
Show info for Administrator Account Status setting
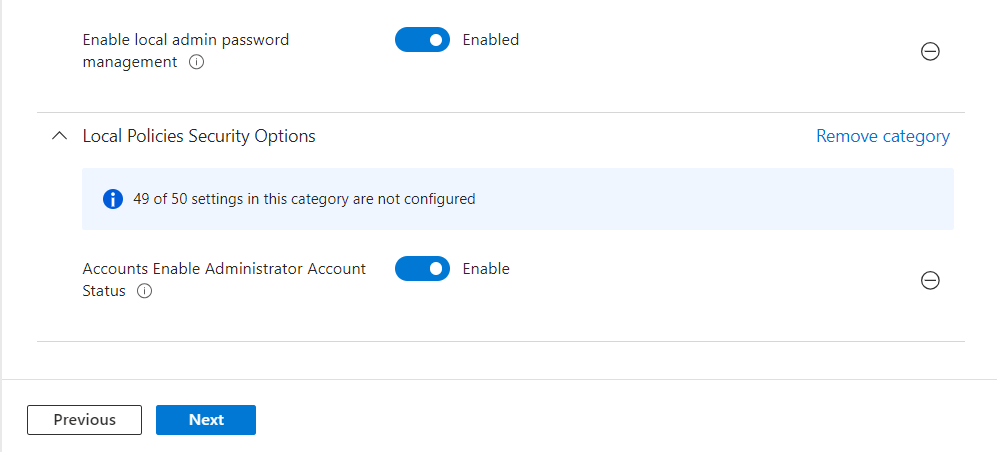[144, 291]
